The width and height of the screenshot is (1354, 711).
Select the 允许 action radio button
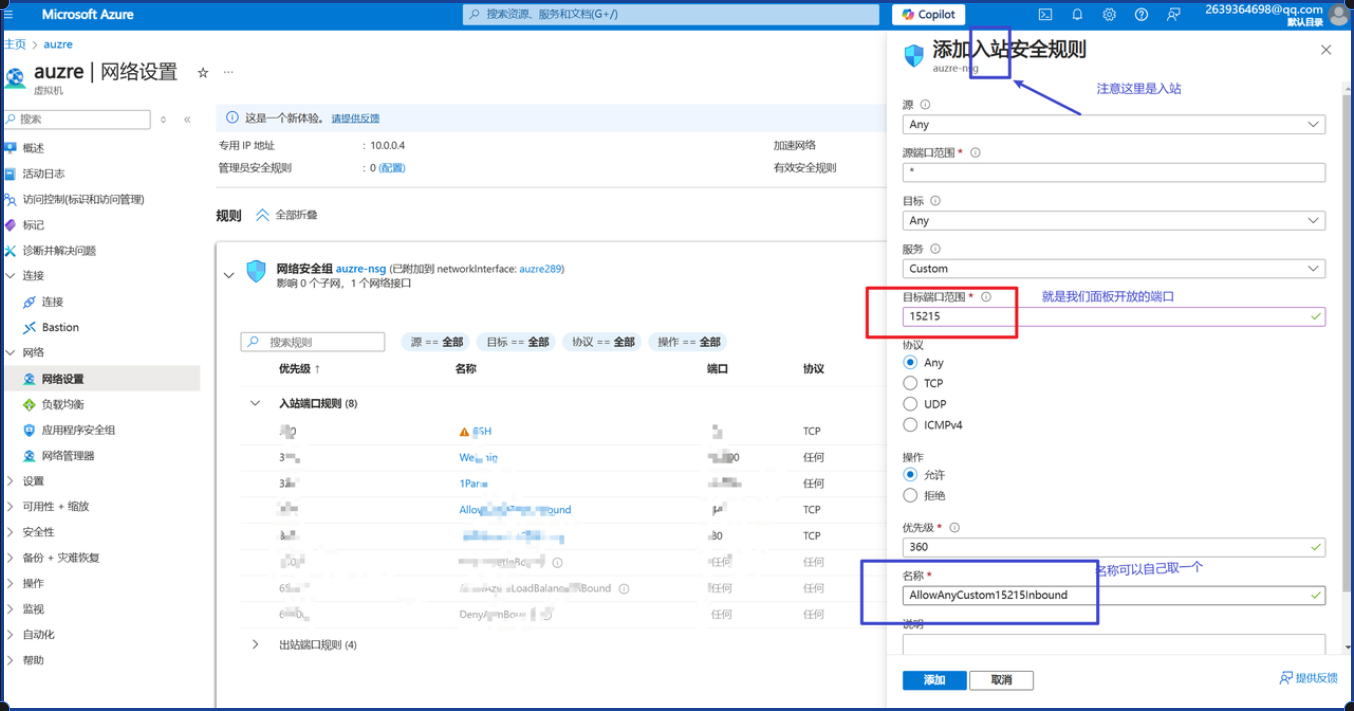[910, 475]
